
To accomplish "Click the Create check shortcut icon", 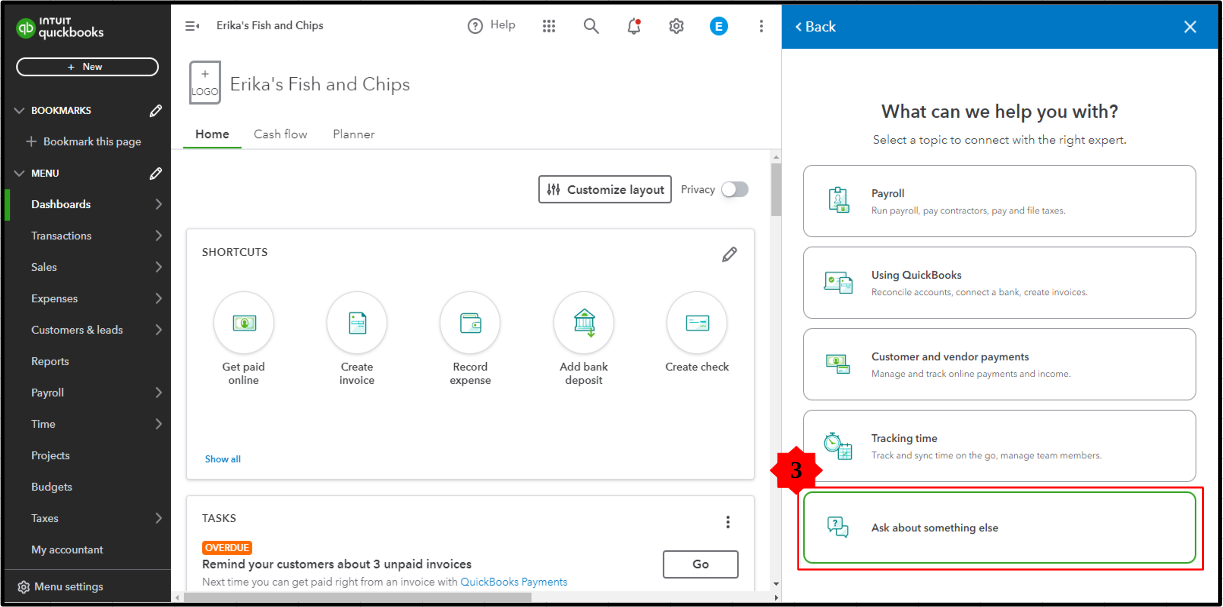I will coord(697,322).
